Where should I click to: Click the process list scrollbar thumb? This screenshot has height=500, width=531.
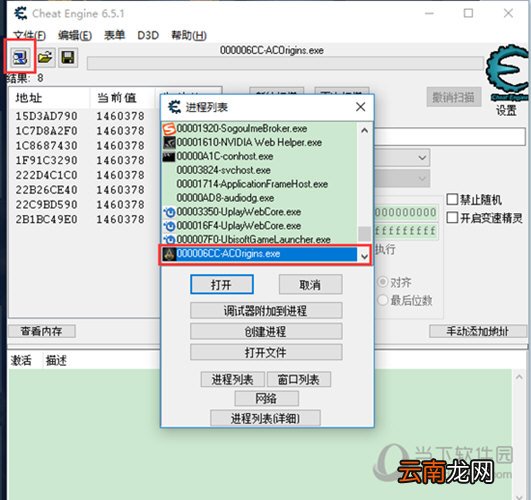(364, 234)
